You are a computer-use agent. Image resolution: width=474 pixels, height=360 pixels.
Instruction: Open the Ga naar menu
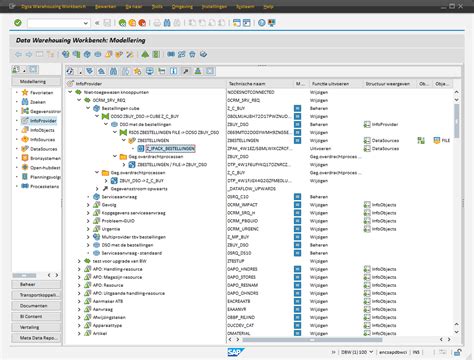(133, 6)
